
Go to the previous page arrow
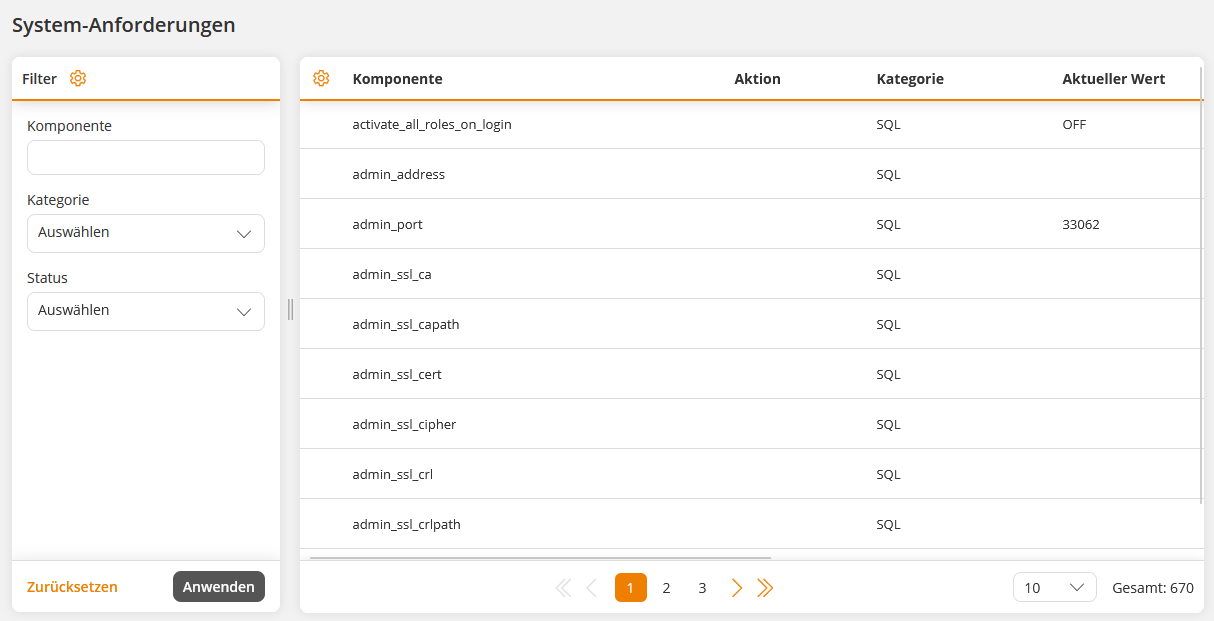[x=592, y=588]
